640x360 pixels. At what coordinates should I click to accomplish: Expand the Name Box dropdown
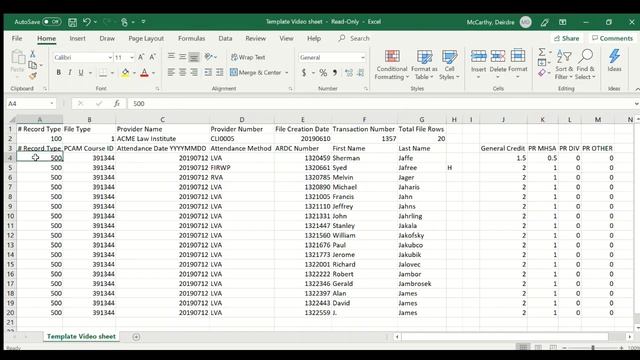point(52,104)
